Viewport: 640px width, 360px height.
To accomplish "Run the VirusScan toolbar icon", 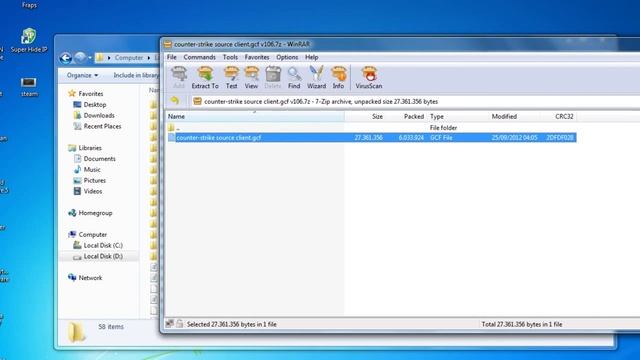I will coord(369,78).
